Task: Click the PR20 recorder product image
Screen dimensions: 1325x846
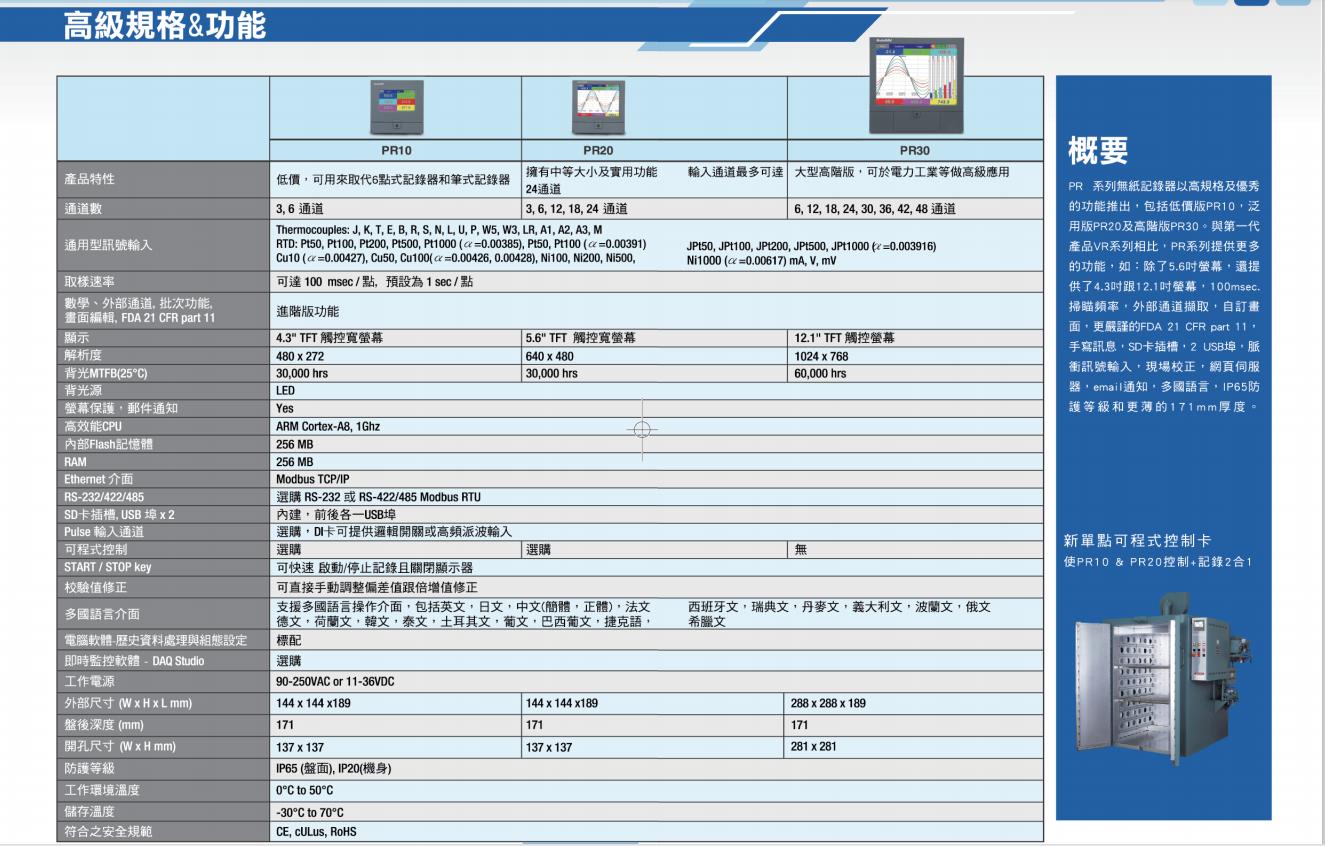Action: [599, 108]
